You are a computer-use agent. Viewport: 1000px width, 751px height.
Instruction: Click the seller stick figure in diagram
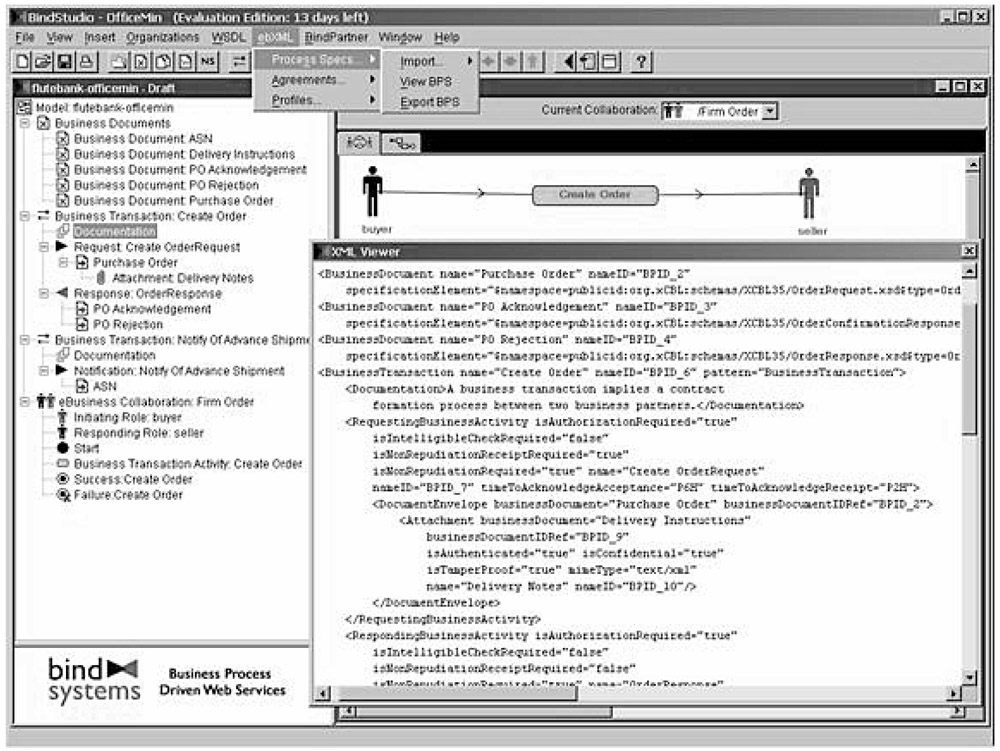[x=808, y=192]
